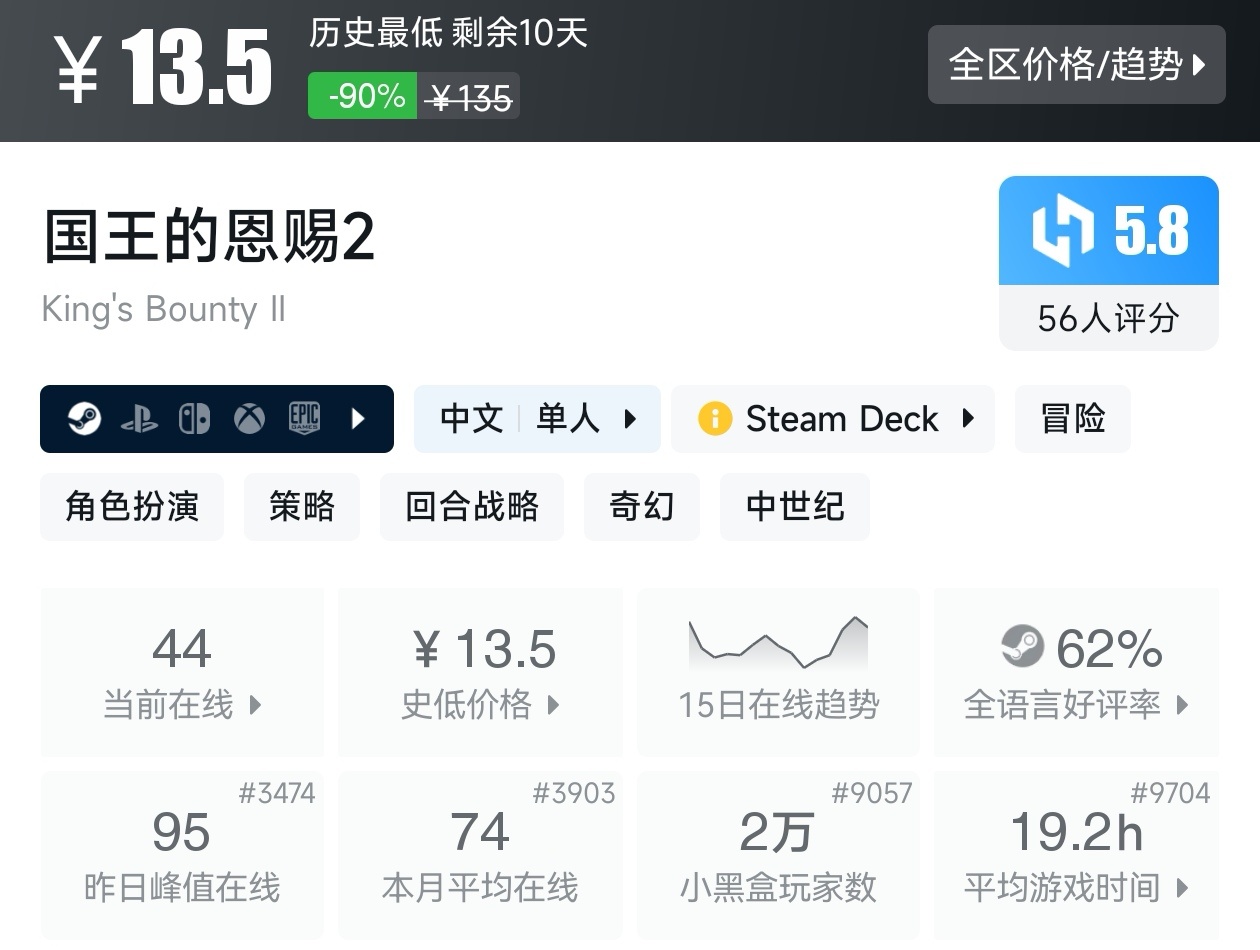The width and height of the screenshot is (1260, 950).
Task: Click the Epic Games platform icon
Action: (304, 419)
